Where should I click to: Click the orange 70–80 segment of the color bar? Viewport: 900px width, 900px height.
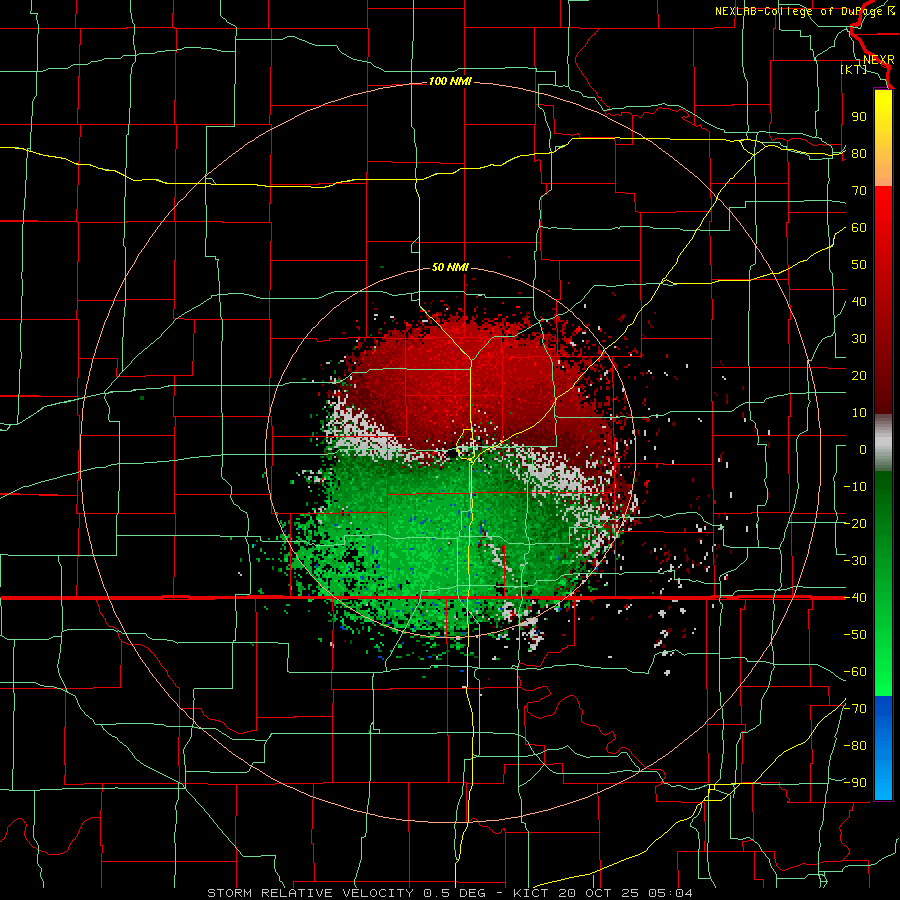click(883, 171)
